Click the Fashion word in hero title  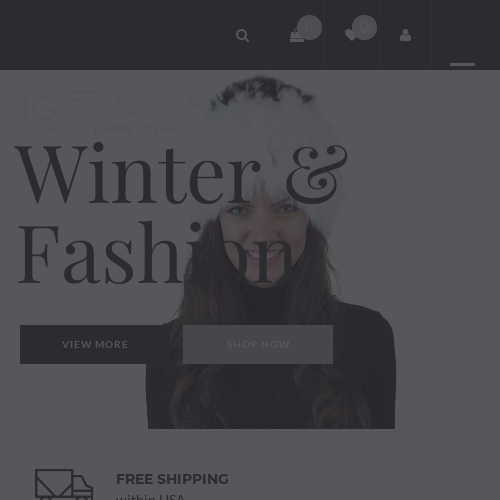[155, 252]
